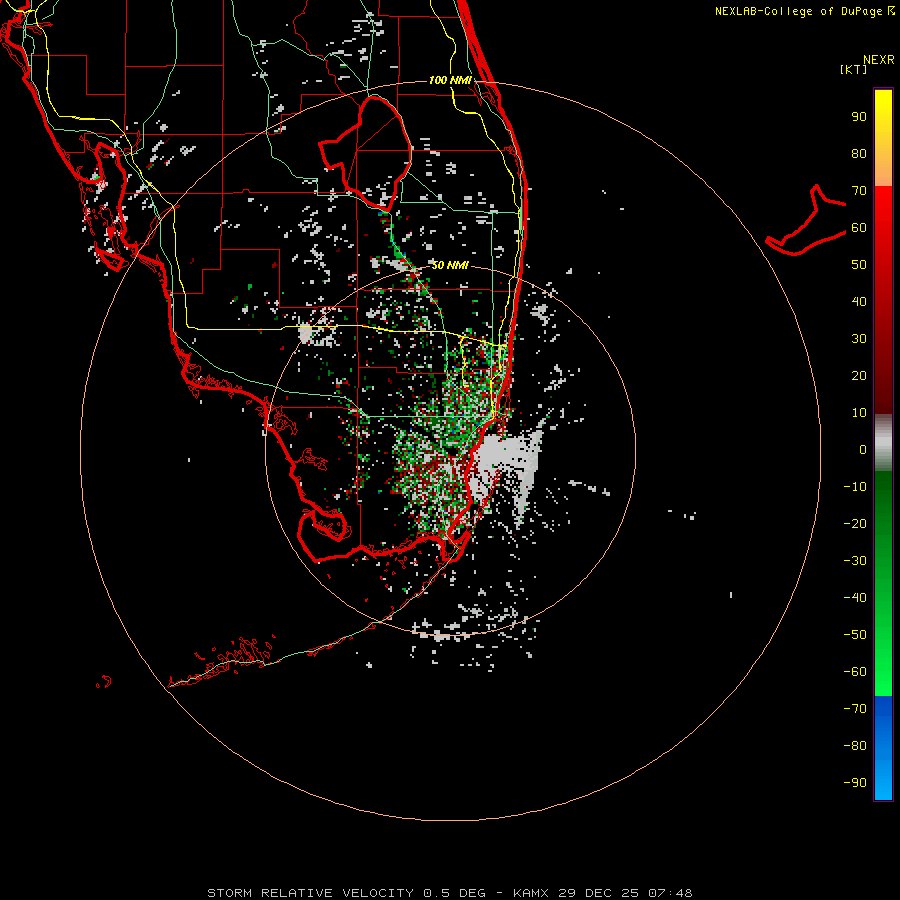Click the 70 value on color scale

tap(859, 191)
